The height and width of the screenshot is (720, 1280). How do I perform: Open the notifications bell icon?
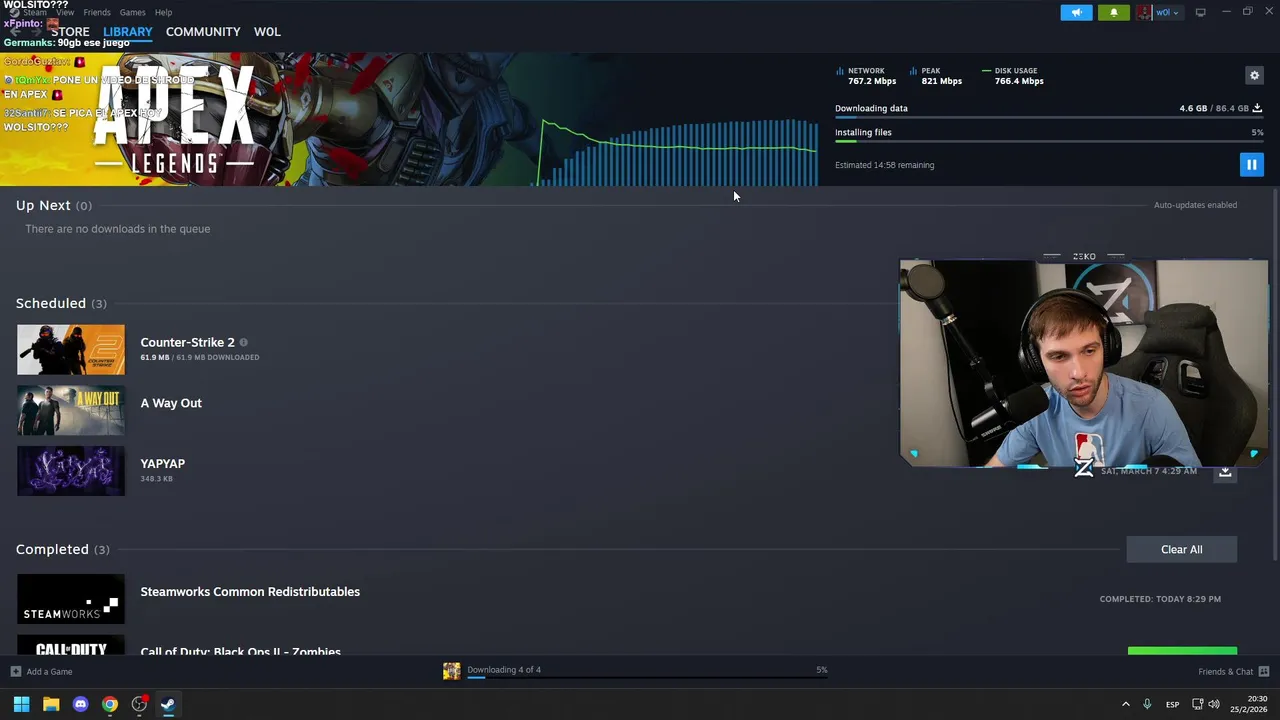(1114, 12)
